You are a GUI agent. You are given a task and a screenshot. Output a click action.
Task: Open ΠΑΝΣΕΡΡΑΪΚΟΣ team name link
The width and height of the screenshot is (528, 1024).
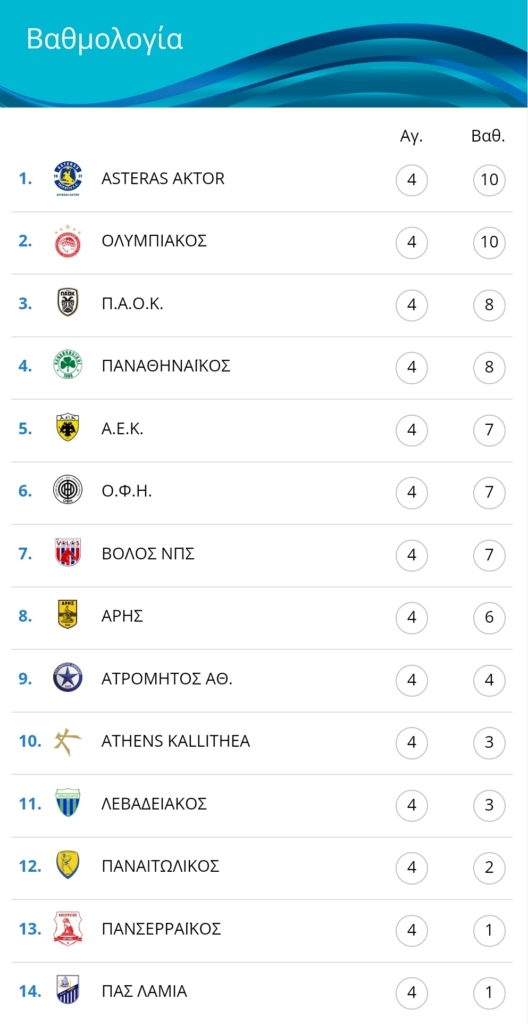click(161, 929)
